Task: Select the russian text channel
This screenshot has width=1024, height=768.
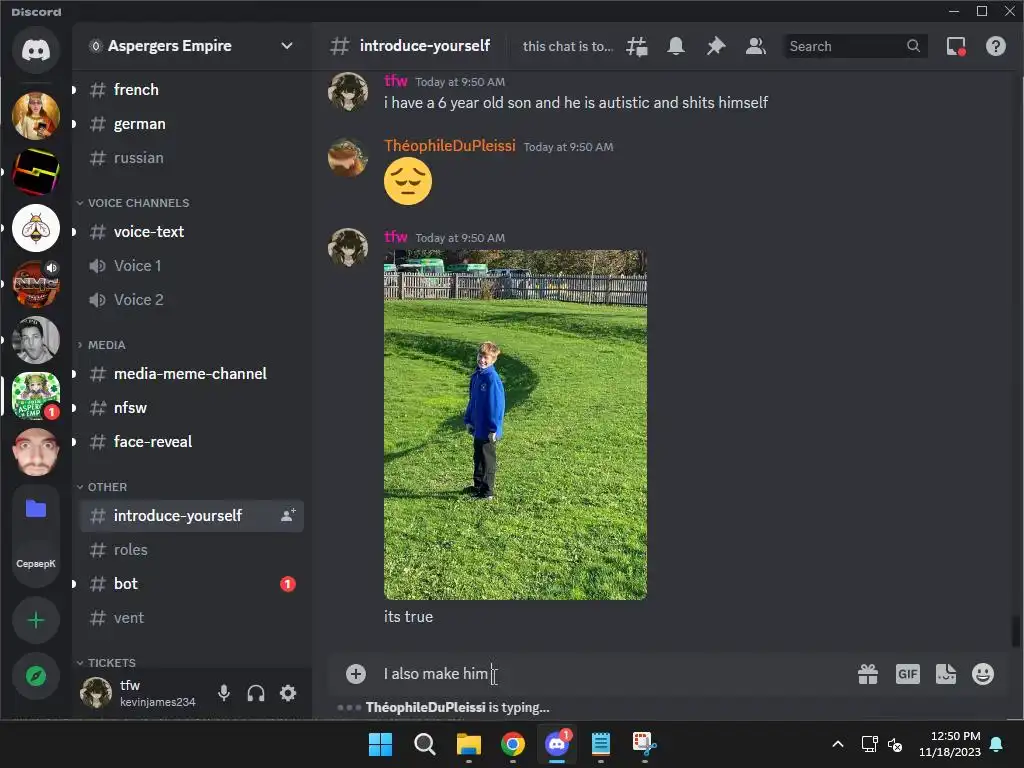Action: click(x=190, y=157)
